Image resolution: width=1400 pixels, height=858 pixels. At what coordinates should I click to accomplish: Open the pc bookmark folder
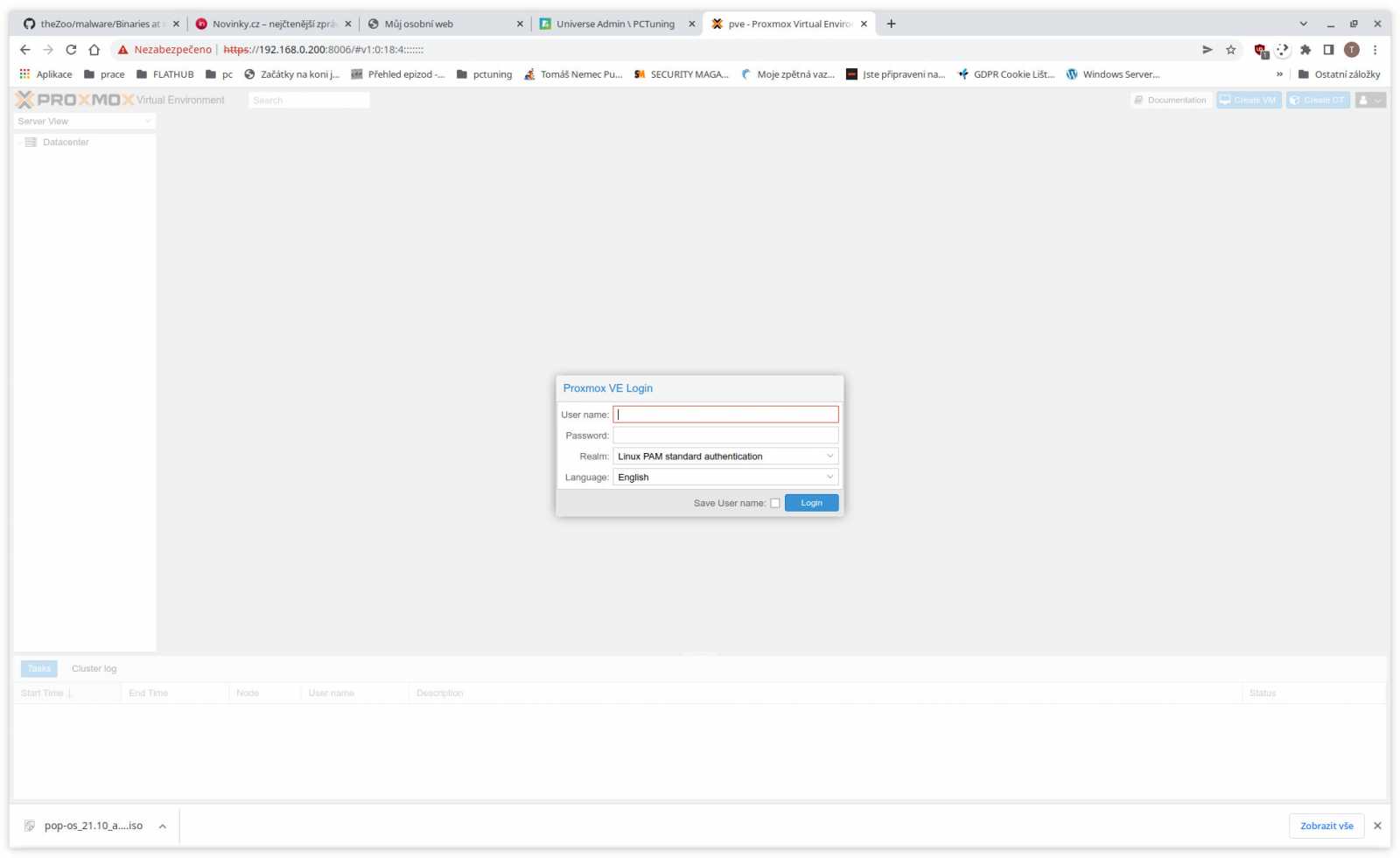(219, 74)
